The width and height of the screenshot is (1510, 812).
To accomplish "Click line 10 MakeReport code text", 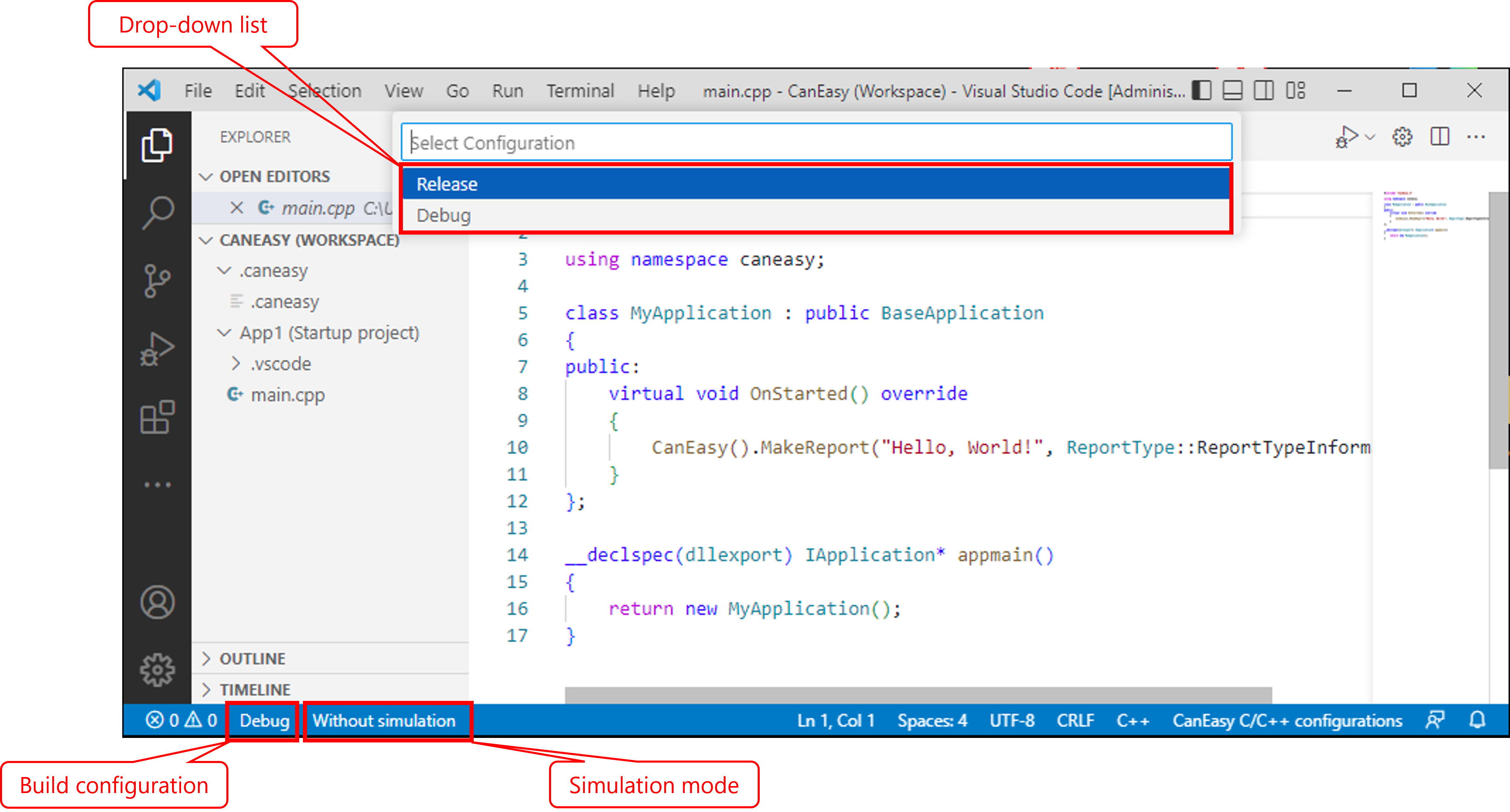I will point(1011,447).
